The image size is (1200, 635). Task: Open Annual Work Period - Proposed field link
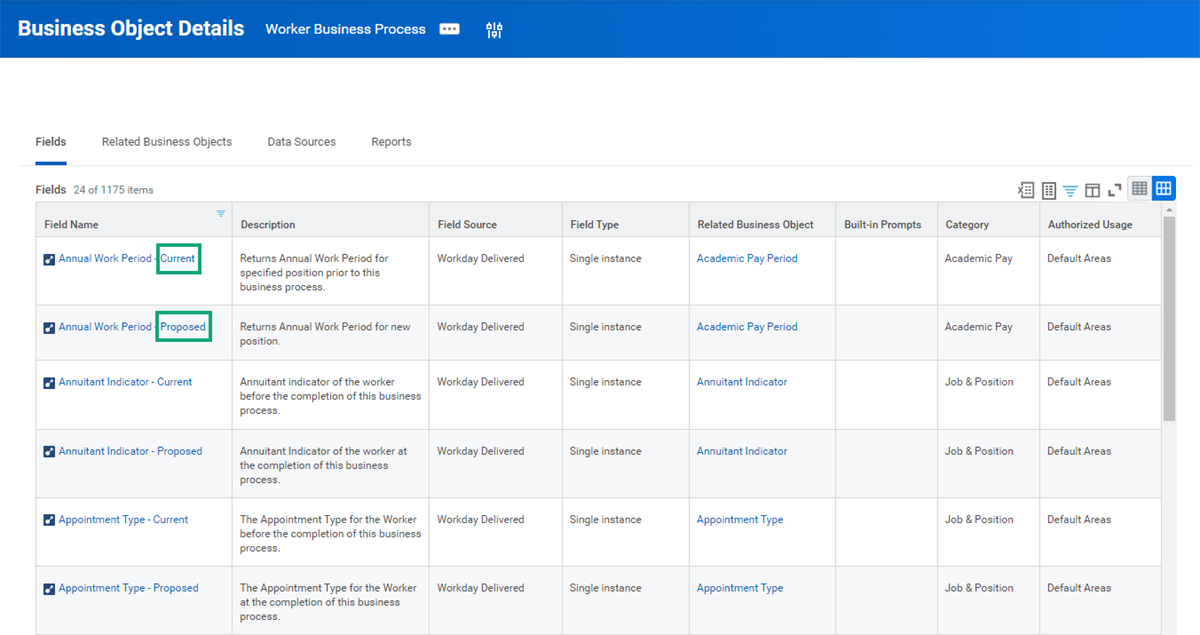(132, 327)
